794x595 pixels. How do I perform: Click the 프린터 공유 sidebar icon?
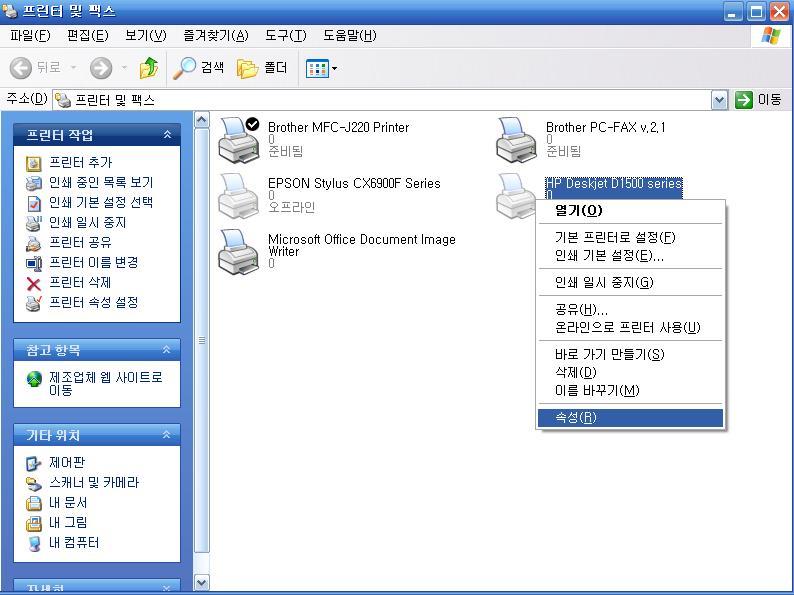click(33, 243)
